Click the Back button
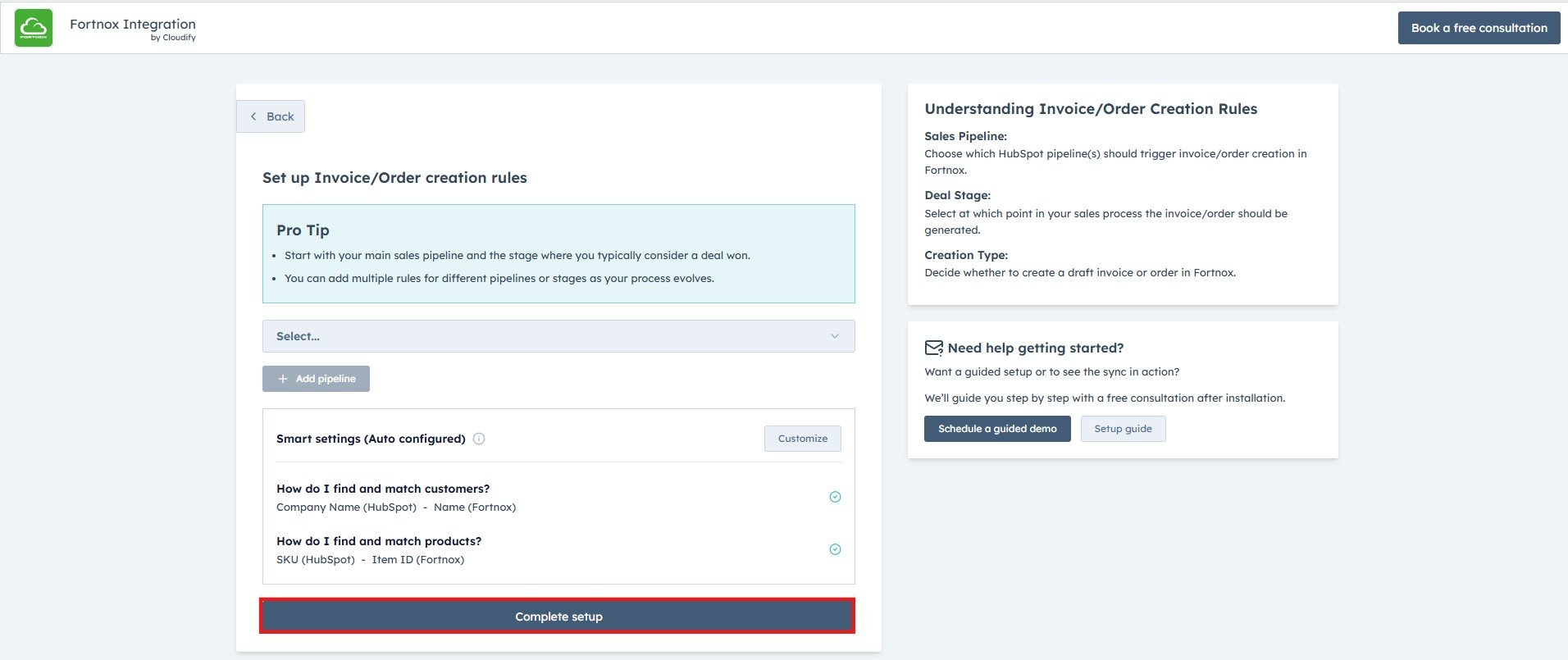This screenshot has height=660, width=1568. pos(271,116)
